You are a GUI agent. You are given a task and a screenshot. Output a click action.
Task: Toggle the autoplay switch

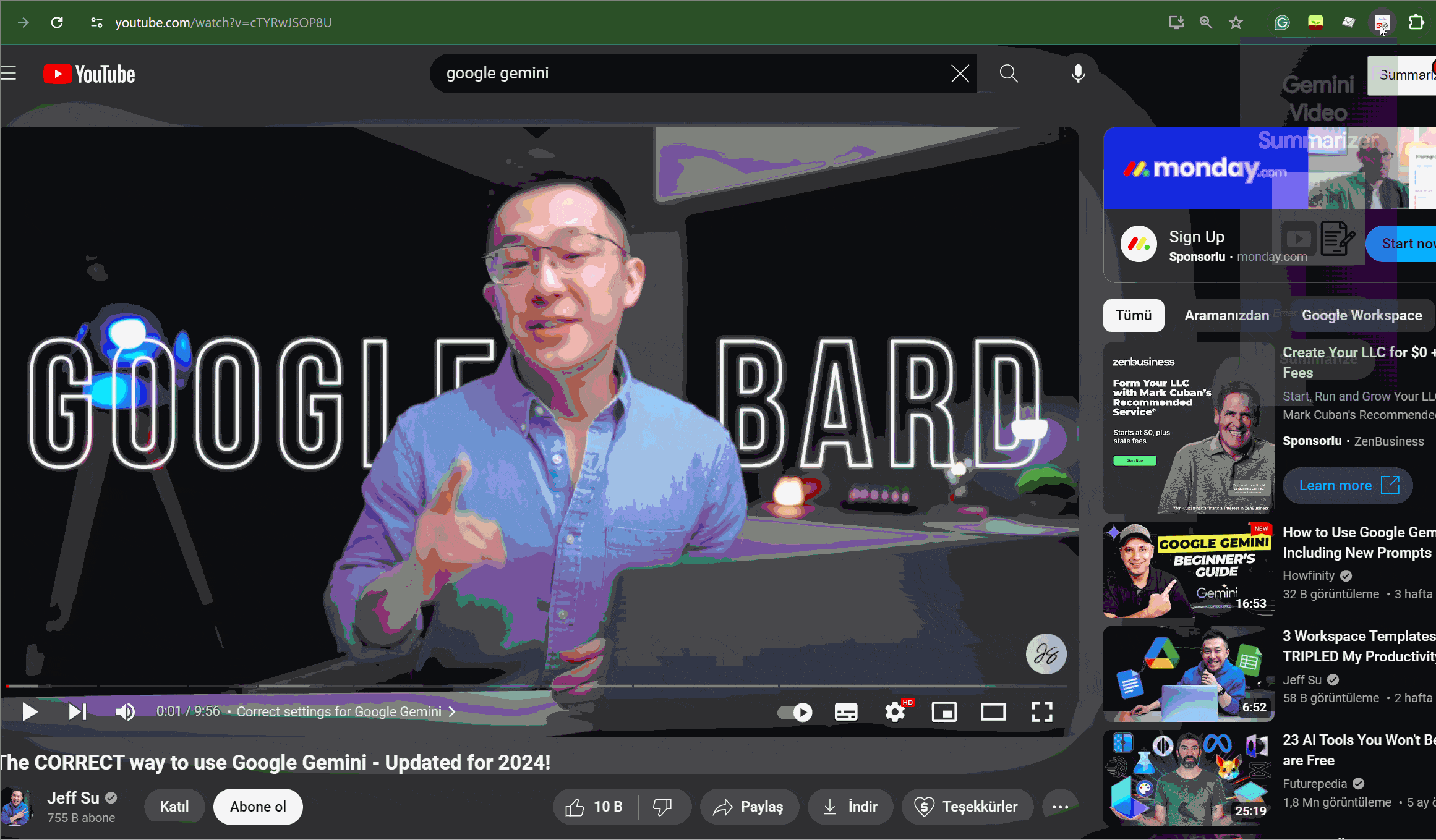click(795, 712)
